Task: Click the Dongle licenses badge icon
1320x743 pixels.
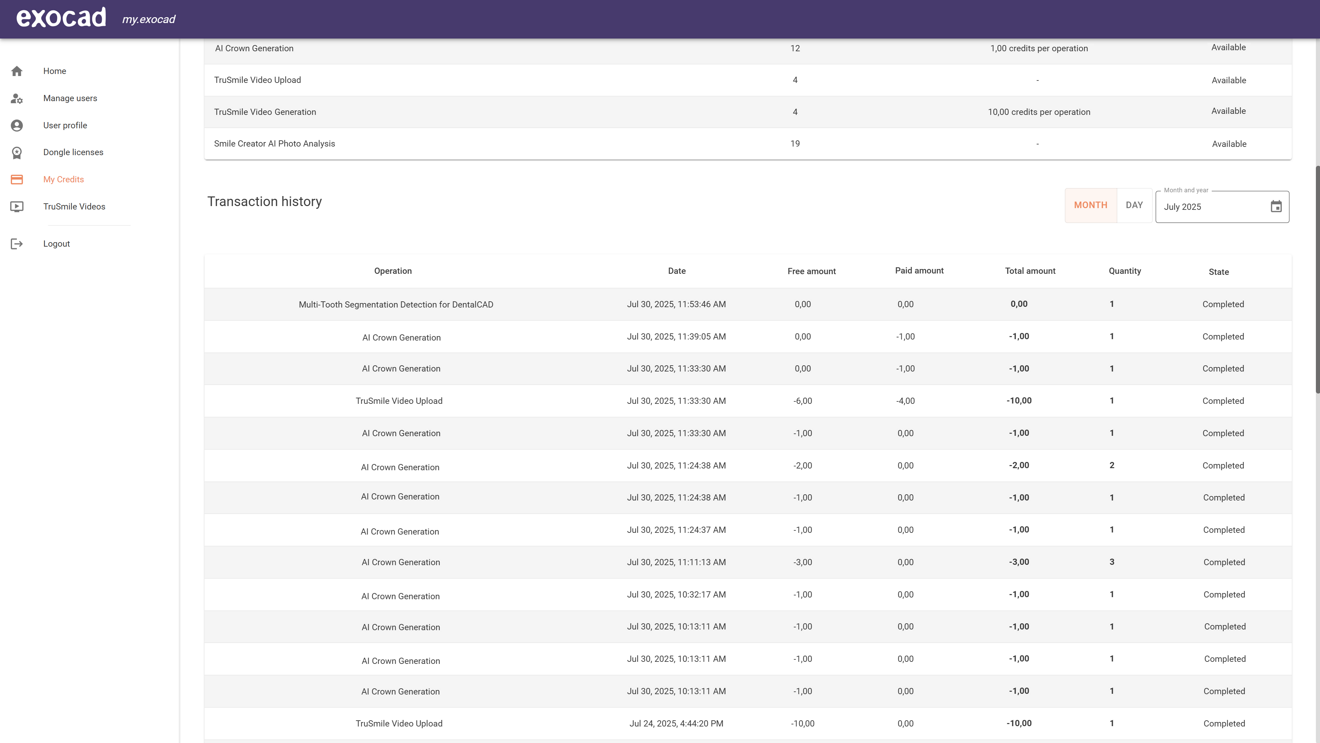Action: [x=15, y=152]
